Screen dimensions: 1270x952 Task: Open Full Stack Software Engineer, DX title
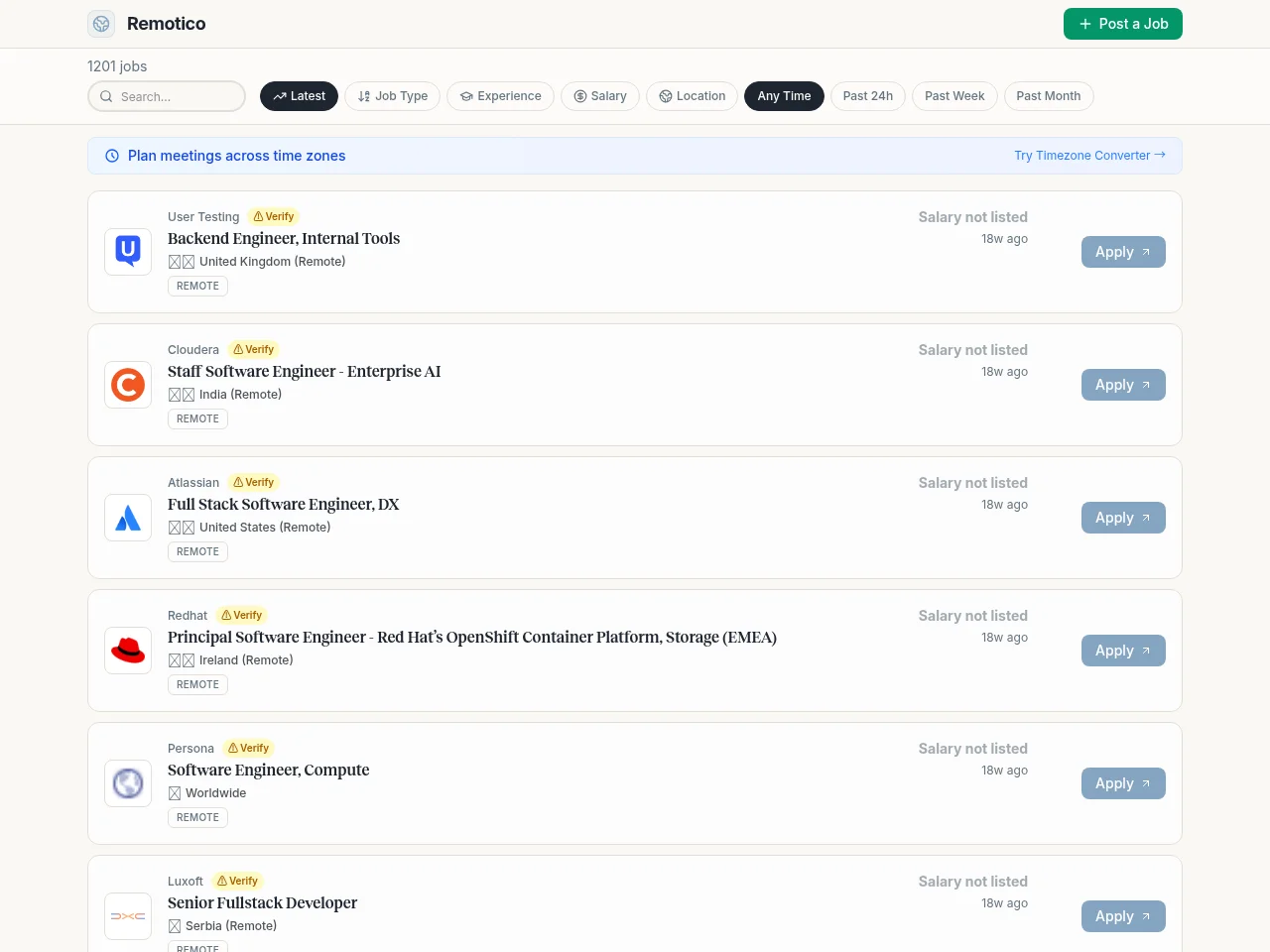283,504
